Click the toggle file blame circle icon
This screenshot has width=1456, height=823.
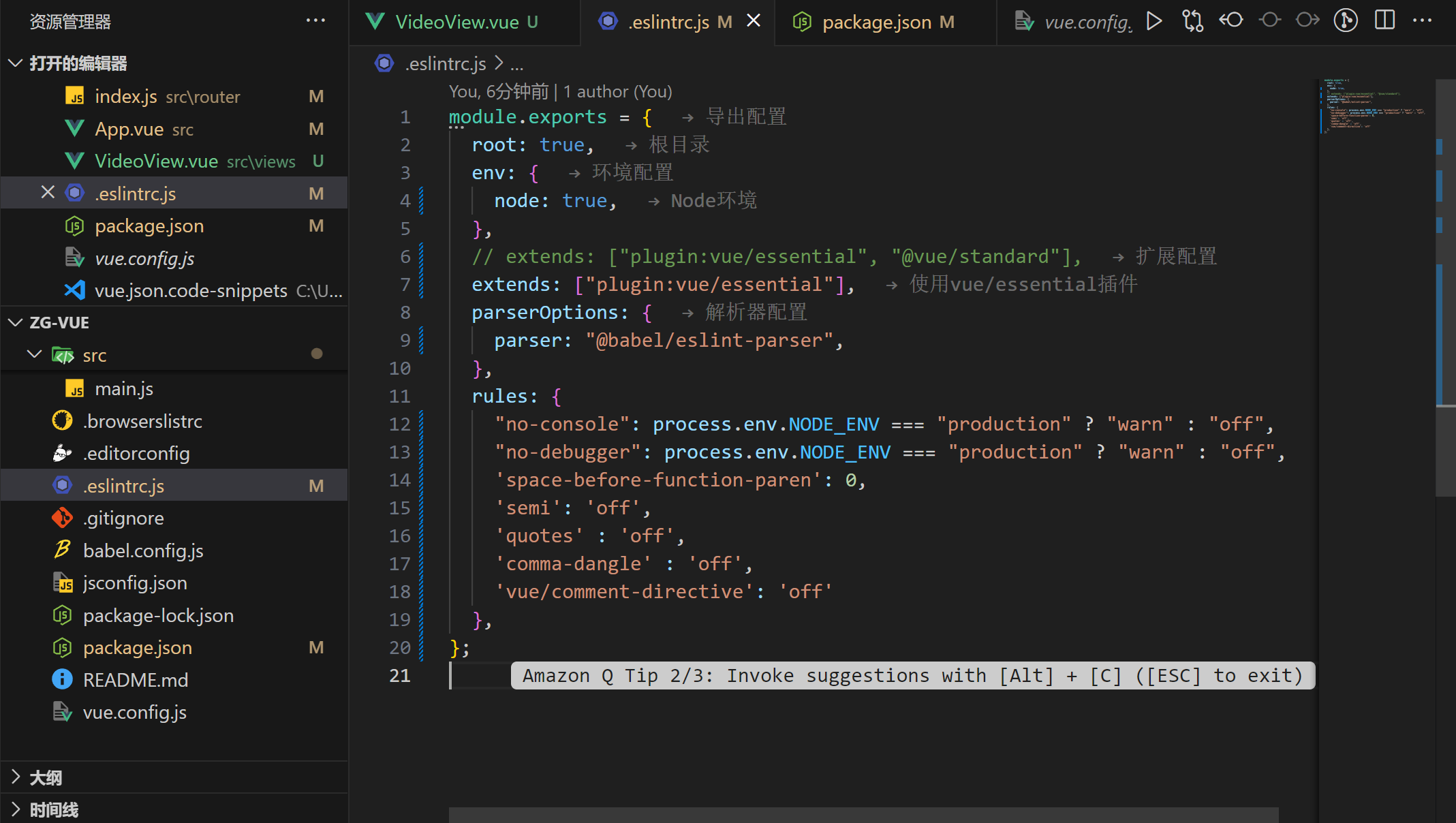pyautogui.click(x=1269, y=20)
